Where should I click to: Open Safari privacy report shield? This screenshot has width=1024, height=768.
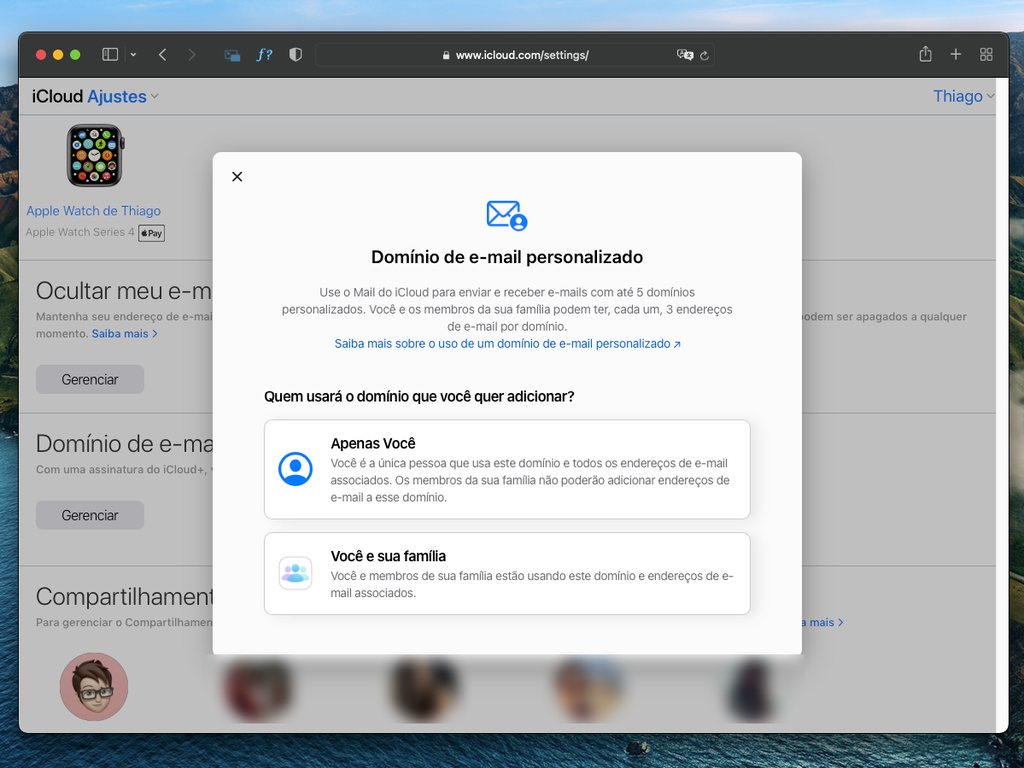point(295,55)
